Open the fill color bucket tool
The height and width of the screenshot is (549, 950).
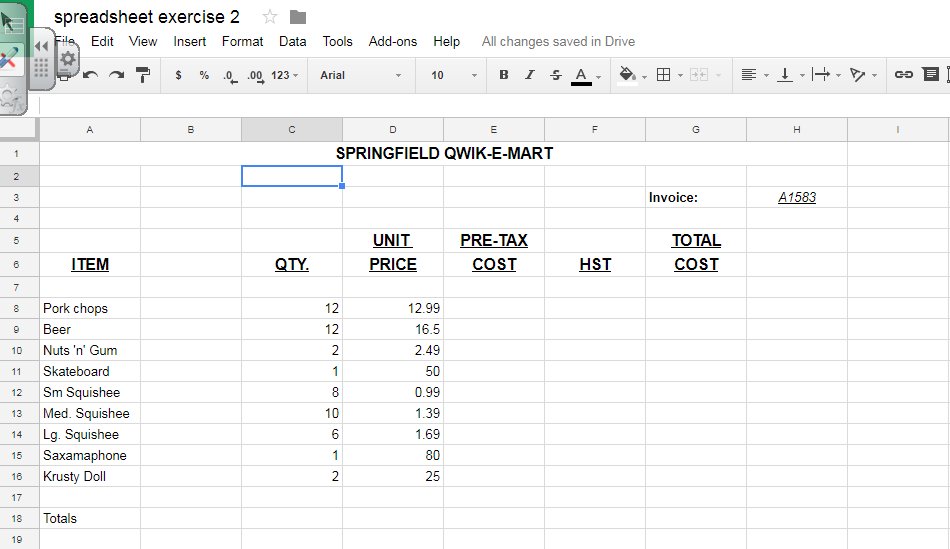click(628, 75)
